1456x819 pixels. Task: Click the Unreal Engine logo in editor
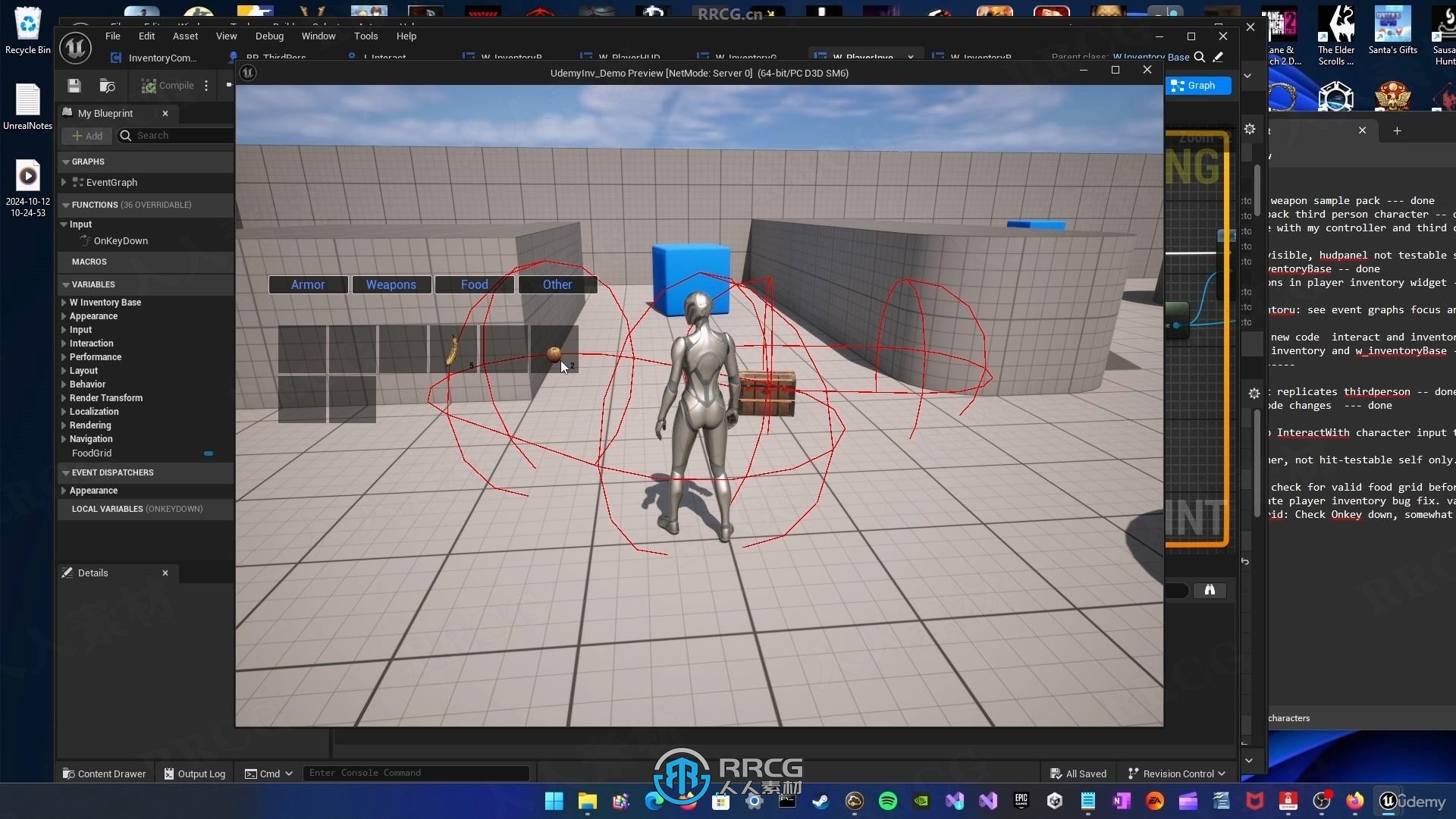(75, 48)
